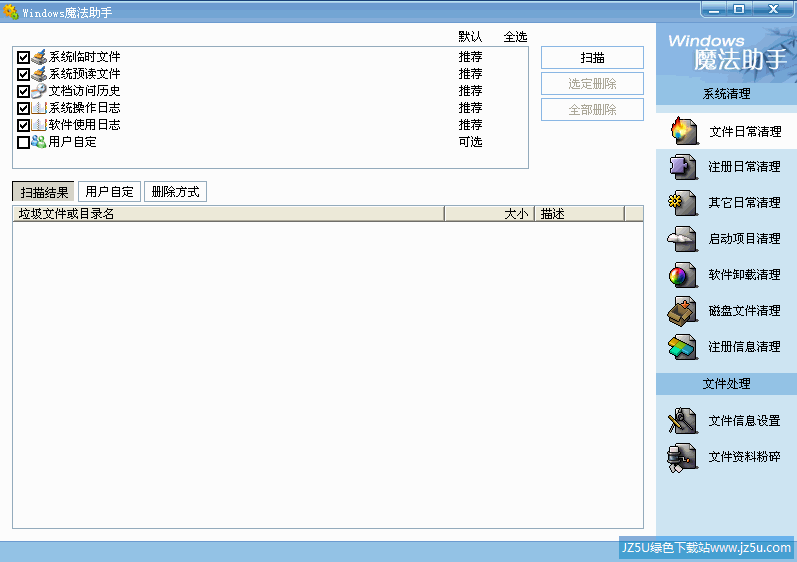Click 推荐 text in 文档访问历史 row
The width and height of the screenshot is (797, 562).
[470, 91]
